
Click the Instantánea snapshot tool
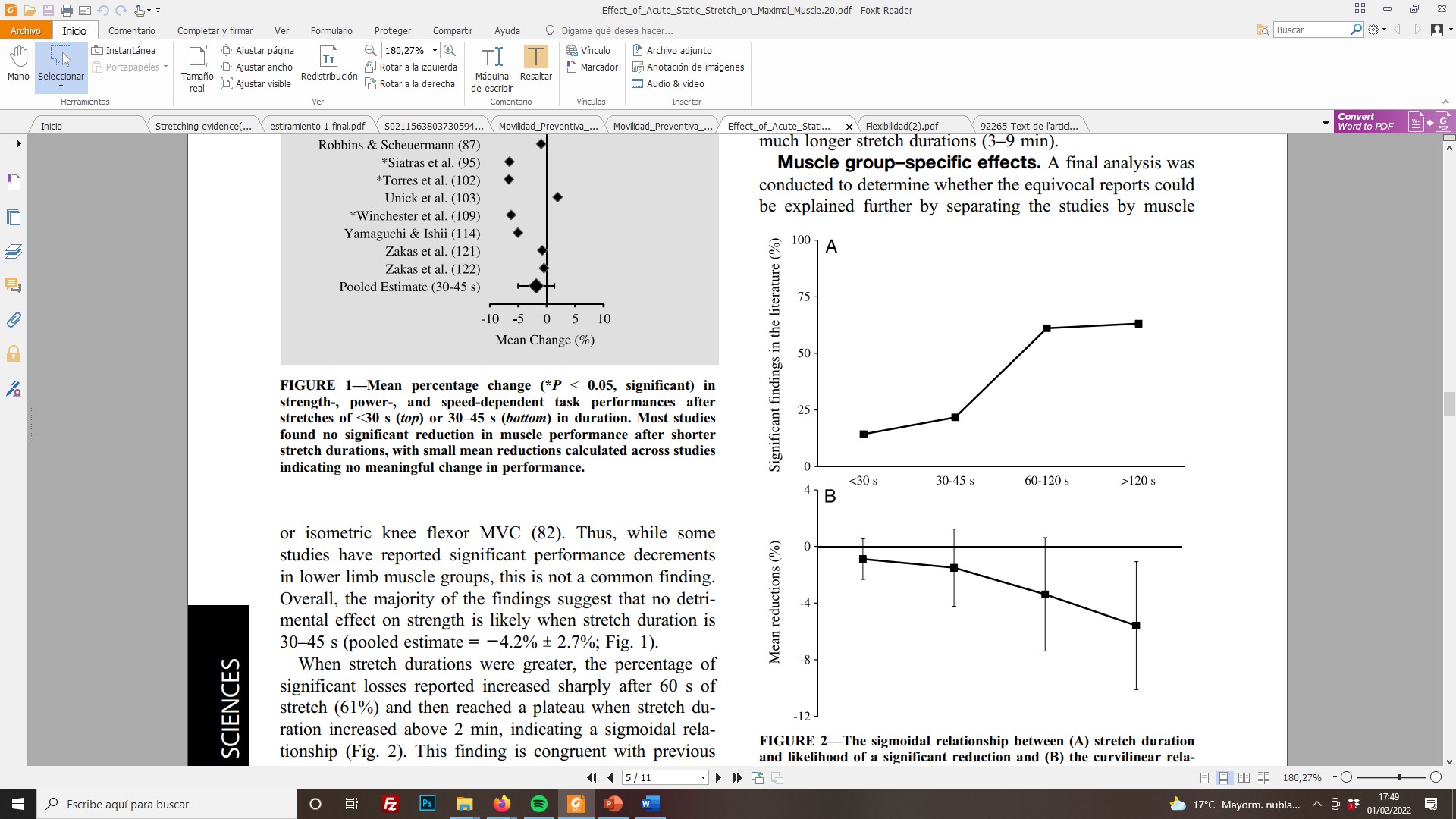click(x=124, y=50)
